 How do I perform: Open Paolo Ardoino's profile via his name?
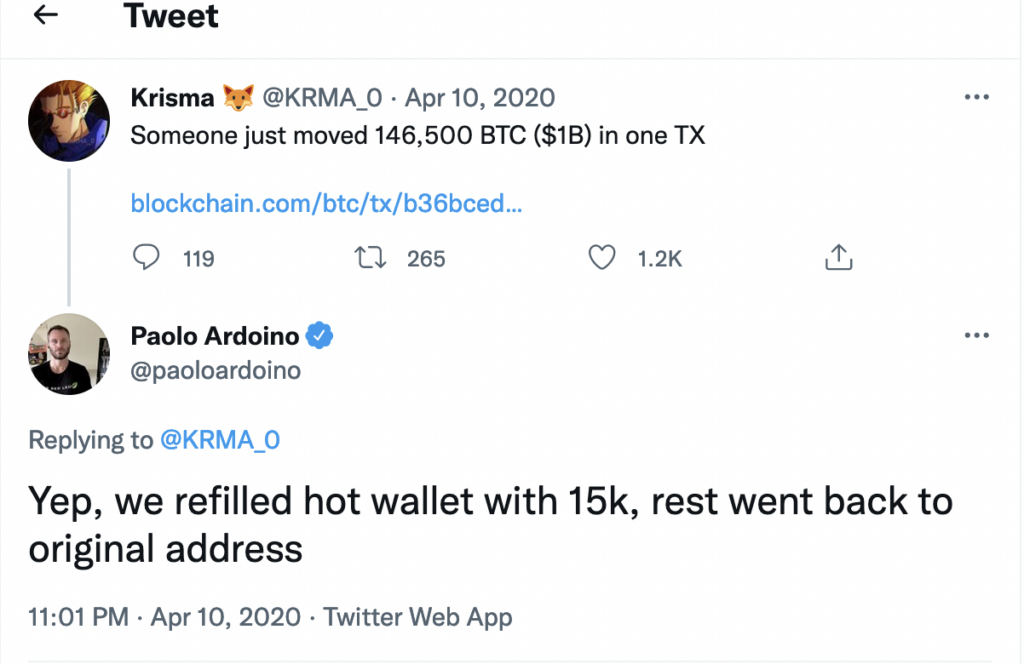pos(215,336)
